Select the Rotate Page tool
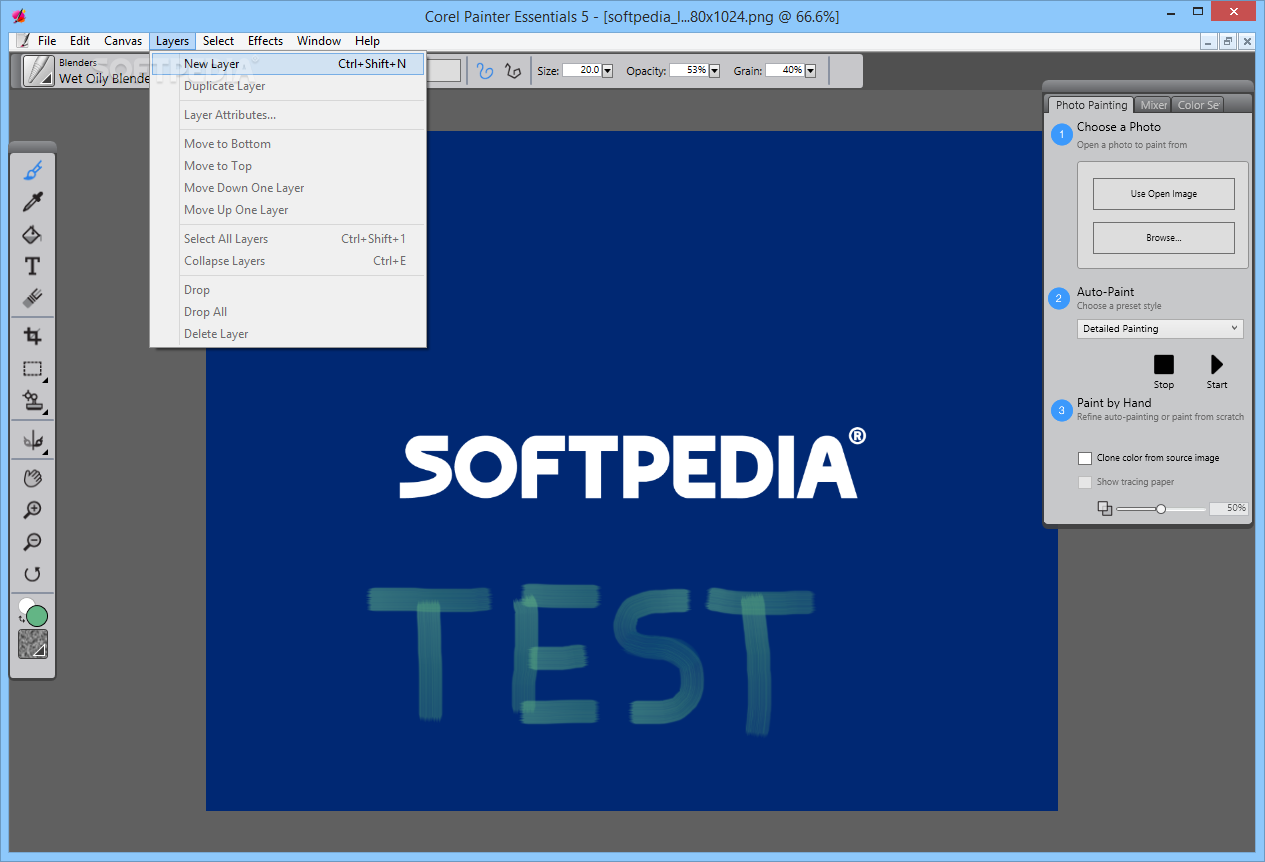The image size is (1265, 862). coord(33,574)
